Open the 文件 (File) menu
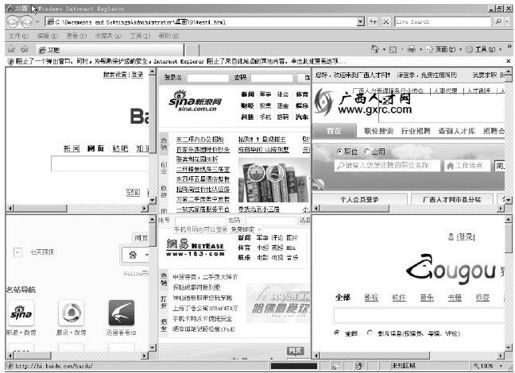515x373 pixels. (x=18, y=35)
